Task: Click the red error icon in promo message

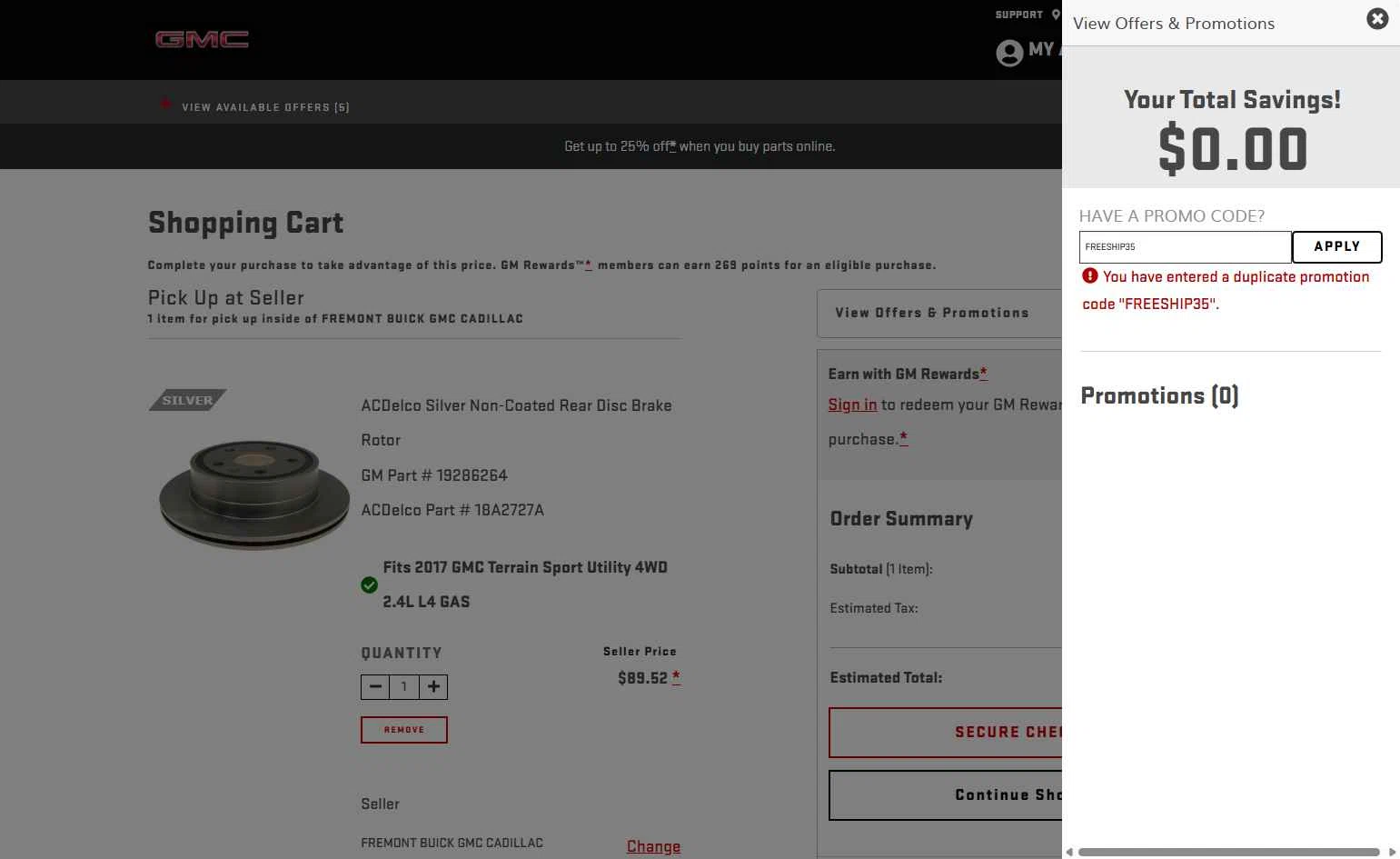Action: (x=1090, y=275)
